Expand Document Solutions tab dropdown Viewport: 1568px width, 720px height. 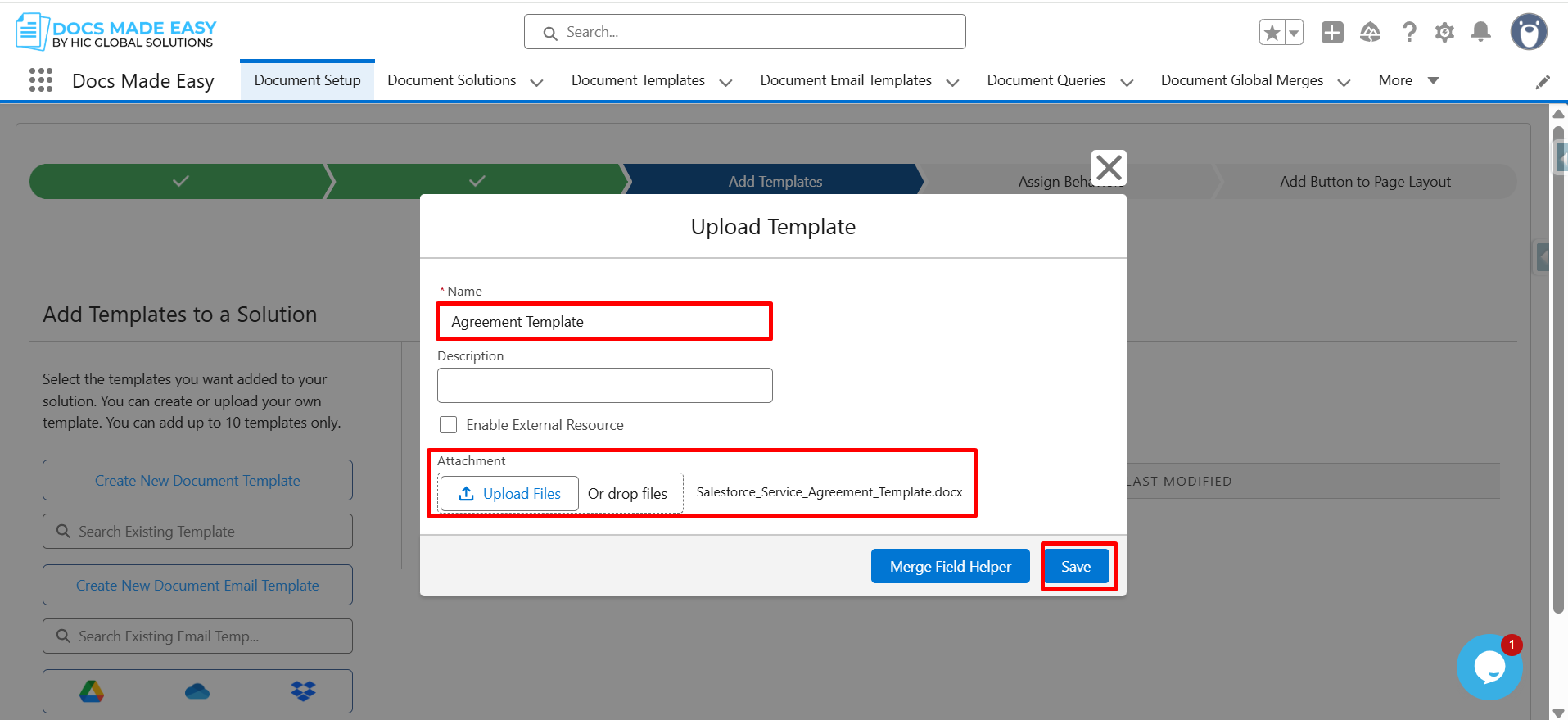coord(537,82)
